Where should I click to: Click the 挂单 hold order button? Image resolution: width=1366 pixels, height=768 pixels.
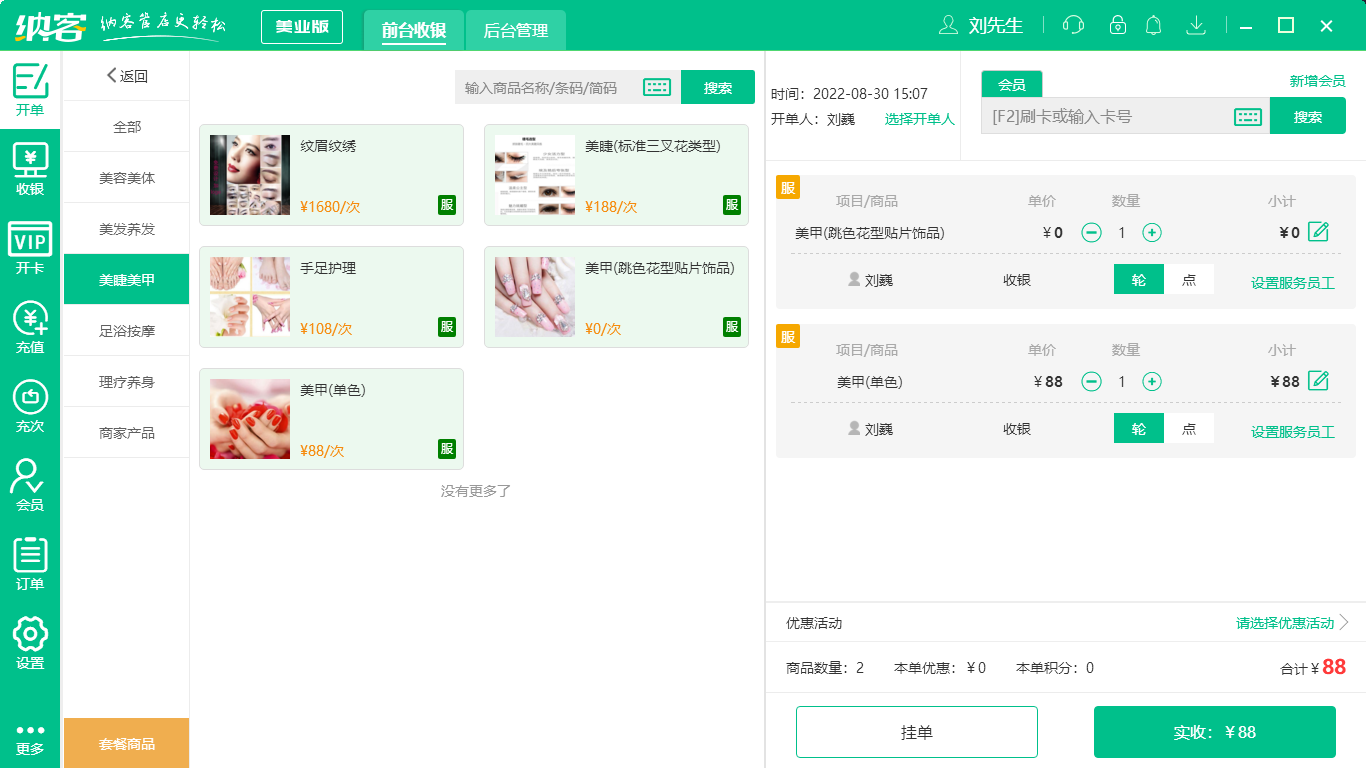coord(916,731)
